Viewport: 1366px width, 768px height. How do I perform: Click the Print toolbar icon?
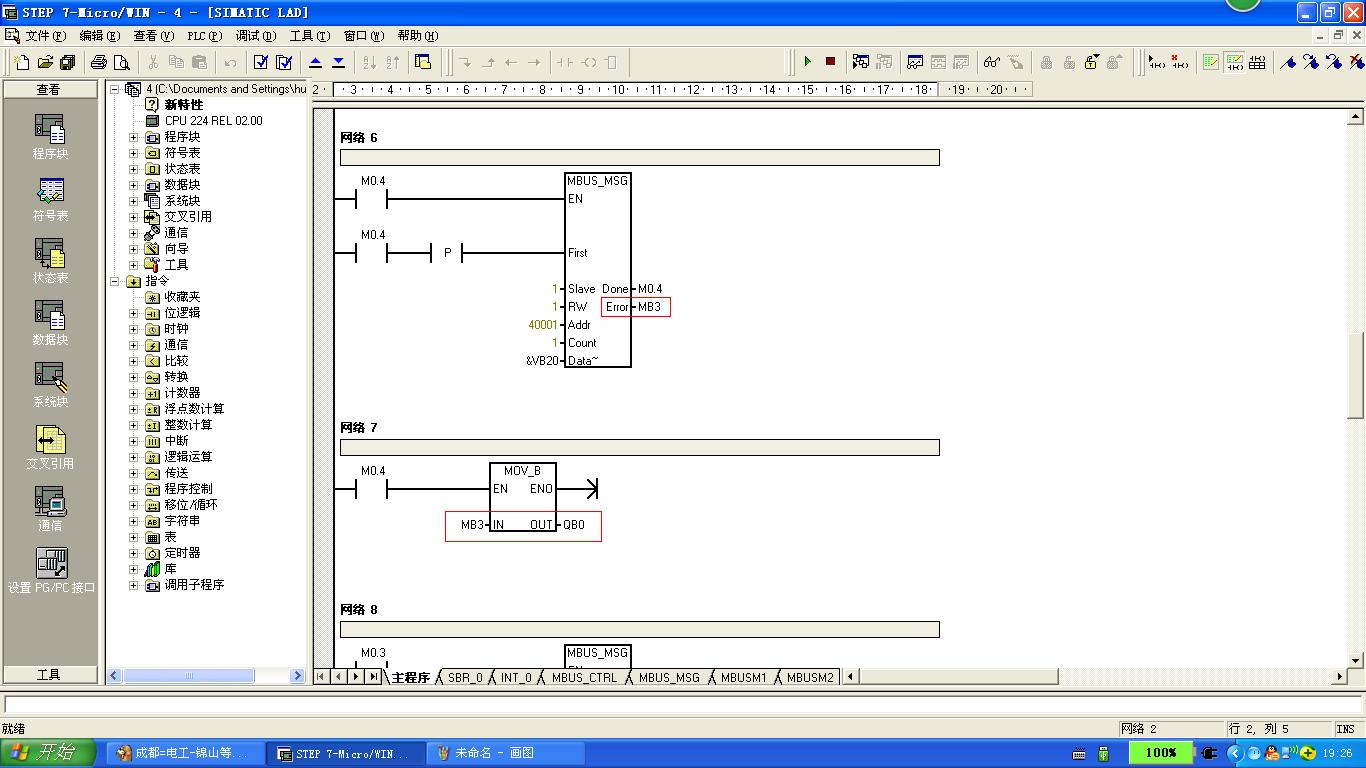click(99, 62)
